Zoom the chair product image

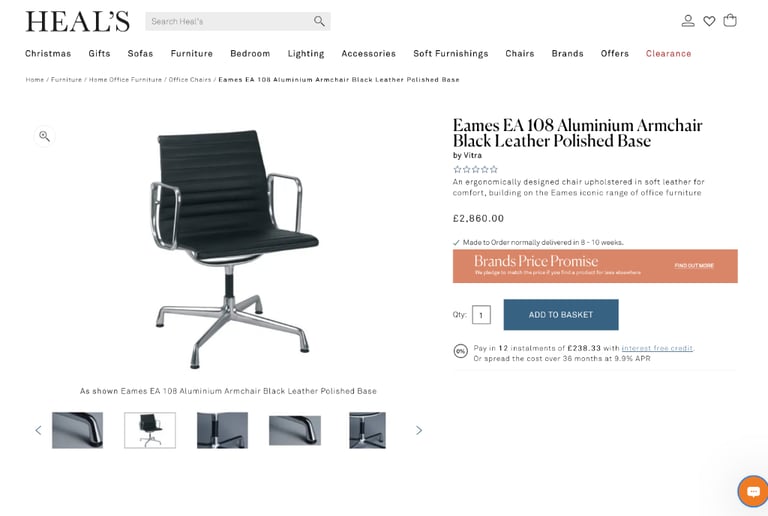coord(44,136)
